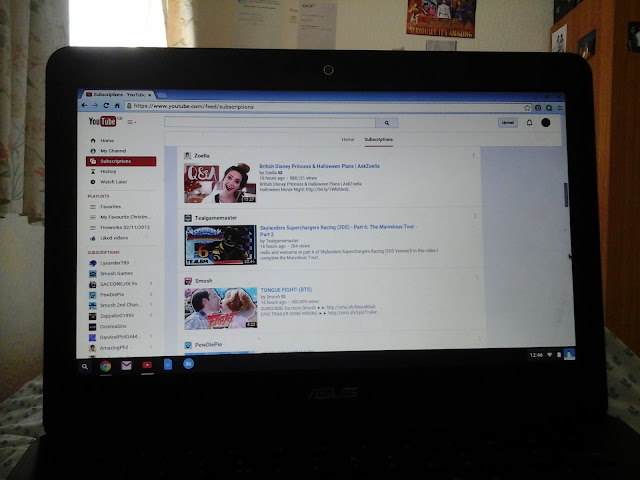Open the Tealgamemaster video three-dot menu
This screenshot has height=480, width=640.
pos(476,216)
